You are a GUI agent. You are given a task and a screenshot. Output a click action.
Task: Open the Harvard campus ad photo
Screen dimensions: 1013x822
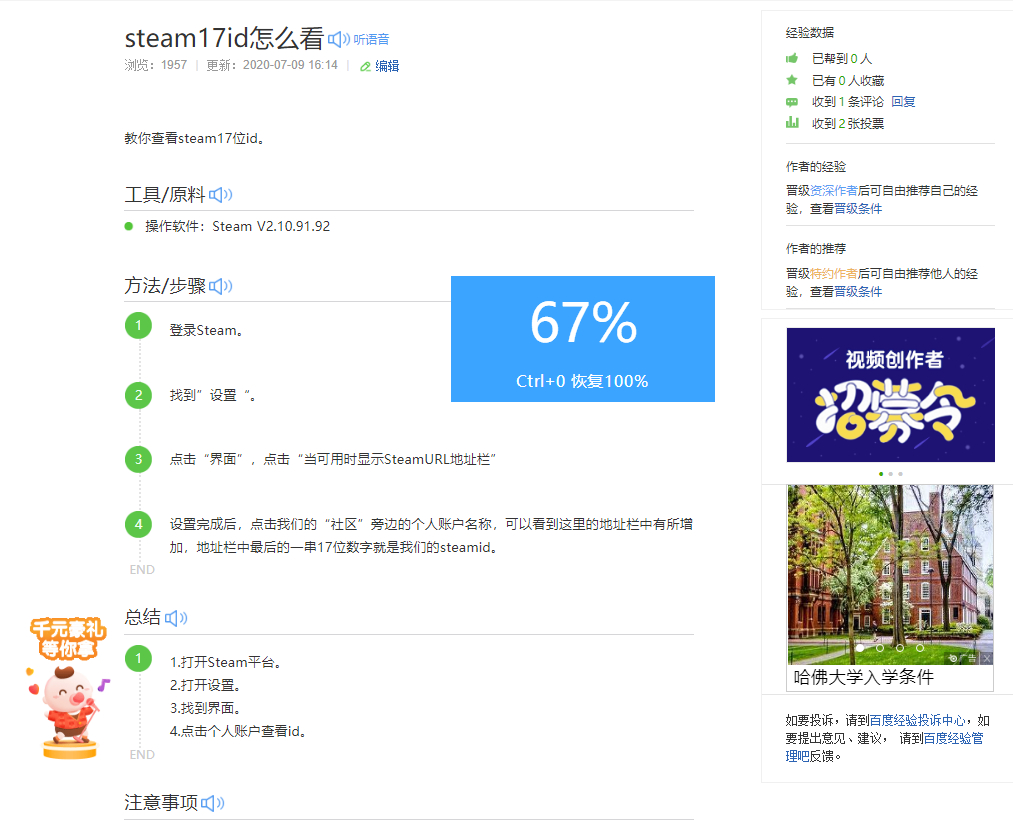(890, 574)
